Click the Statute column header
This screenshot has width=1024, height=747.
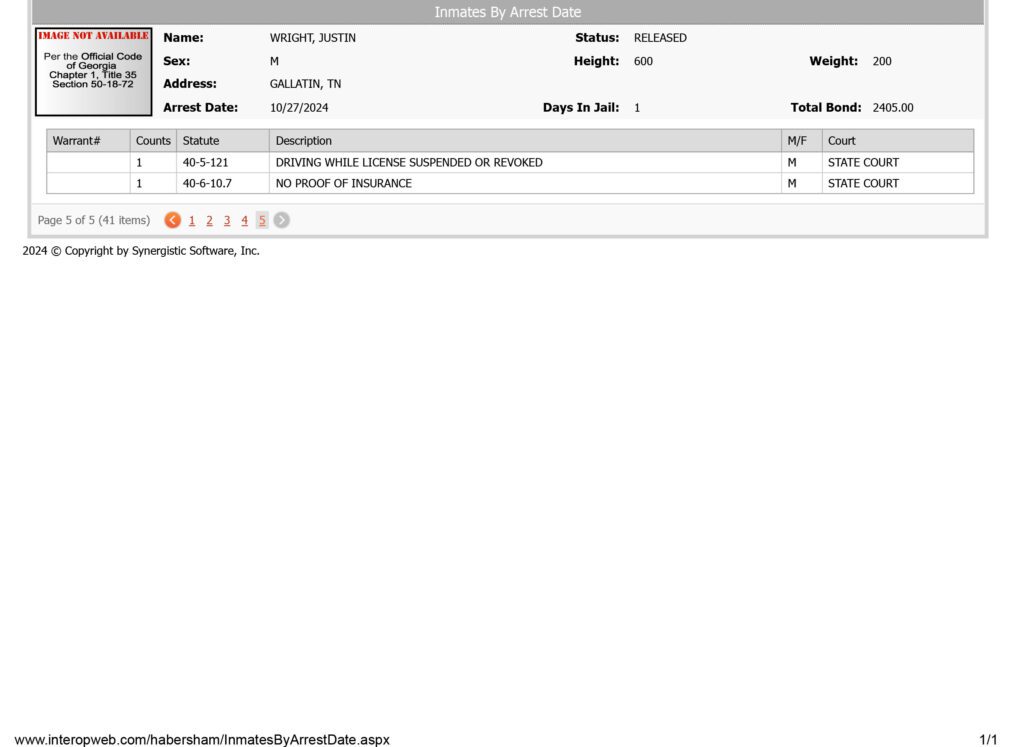pos(223,140)
